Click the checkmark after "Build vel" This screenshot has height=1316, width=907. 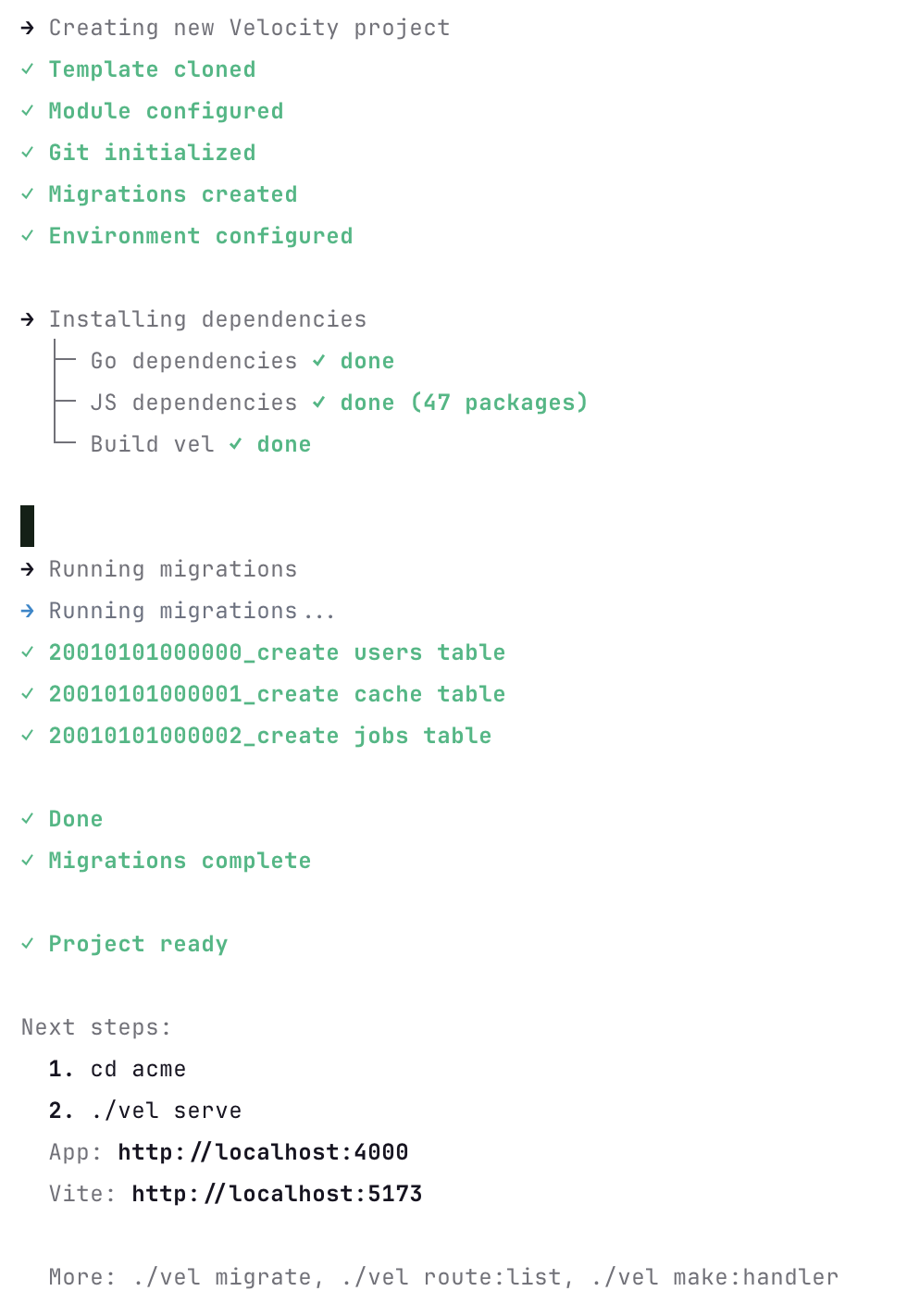pyautogui.click(x=236, y=444)
